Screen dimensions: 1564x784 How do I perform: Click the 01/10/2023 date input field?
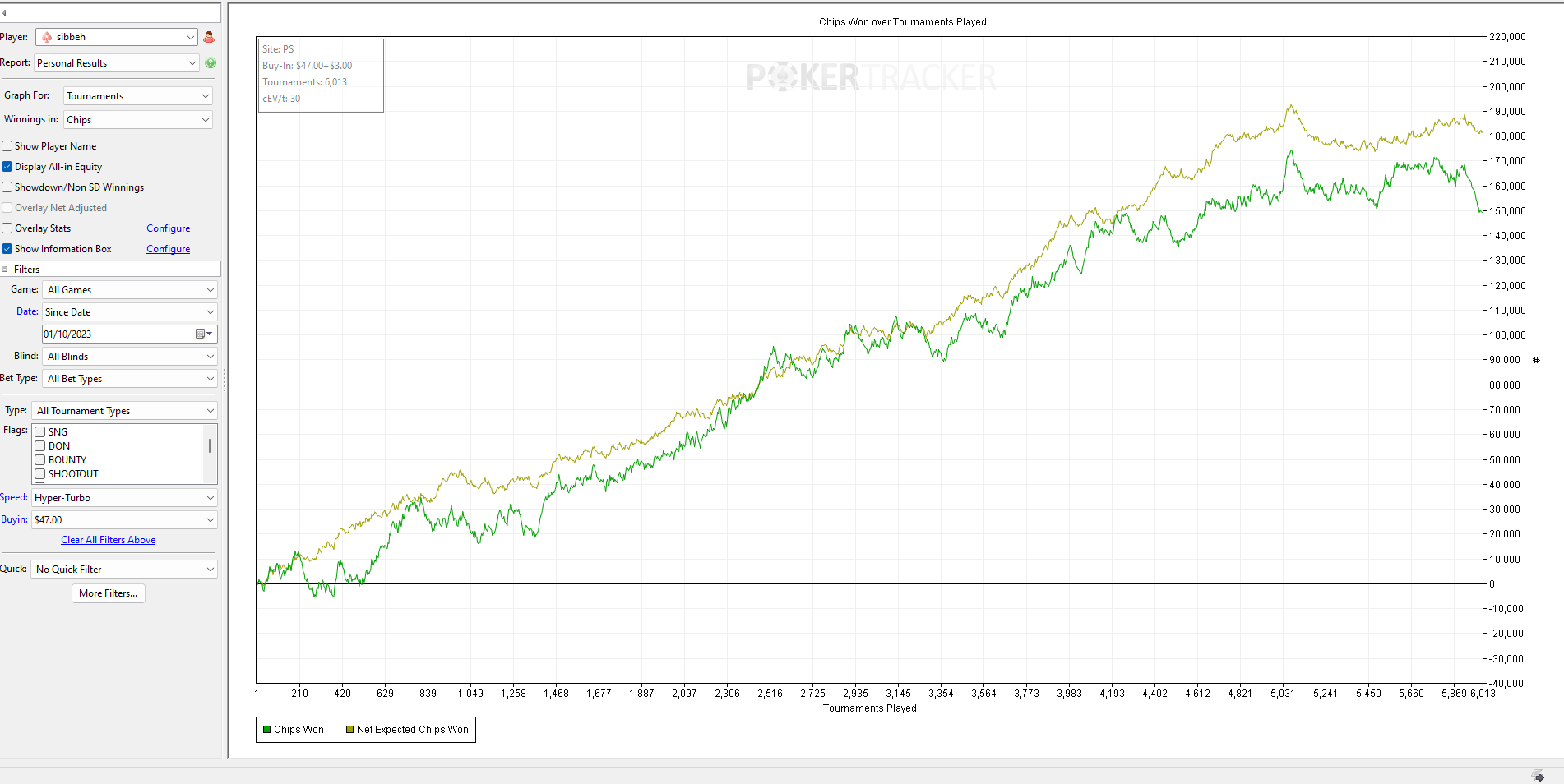115,334
